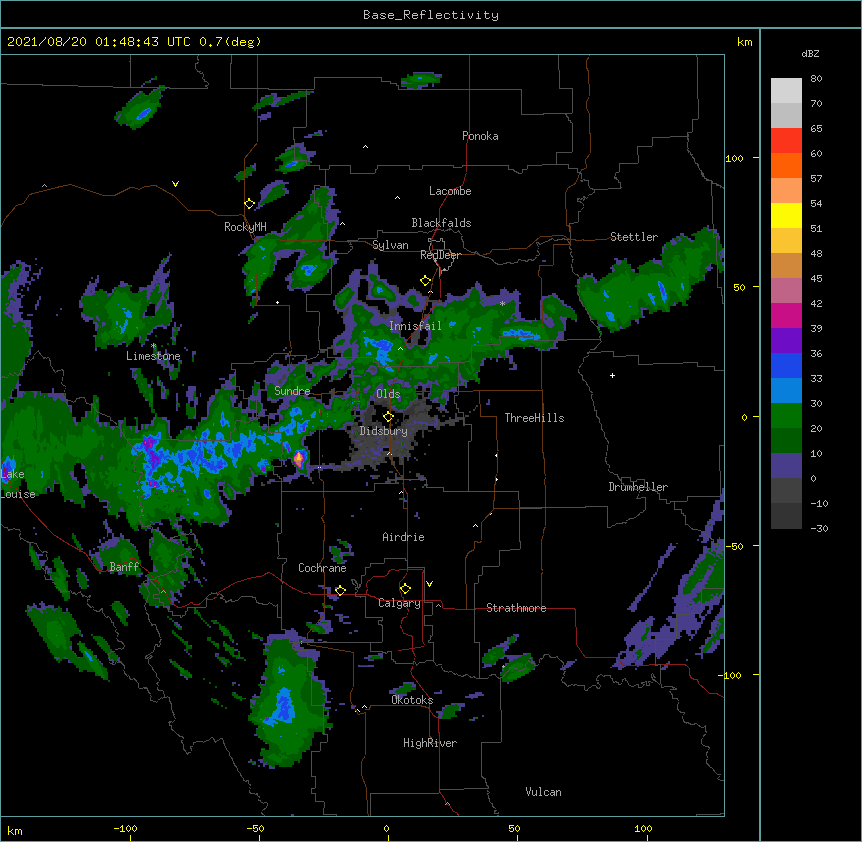Click the Strathmore label
This screenshot has height=842, width=862.
click(516, 608)
